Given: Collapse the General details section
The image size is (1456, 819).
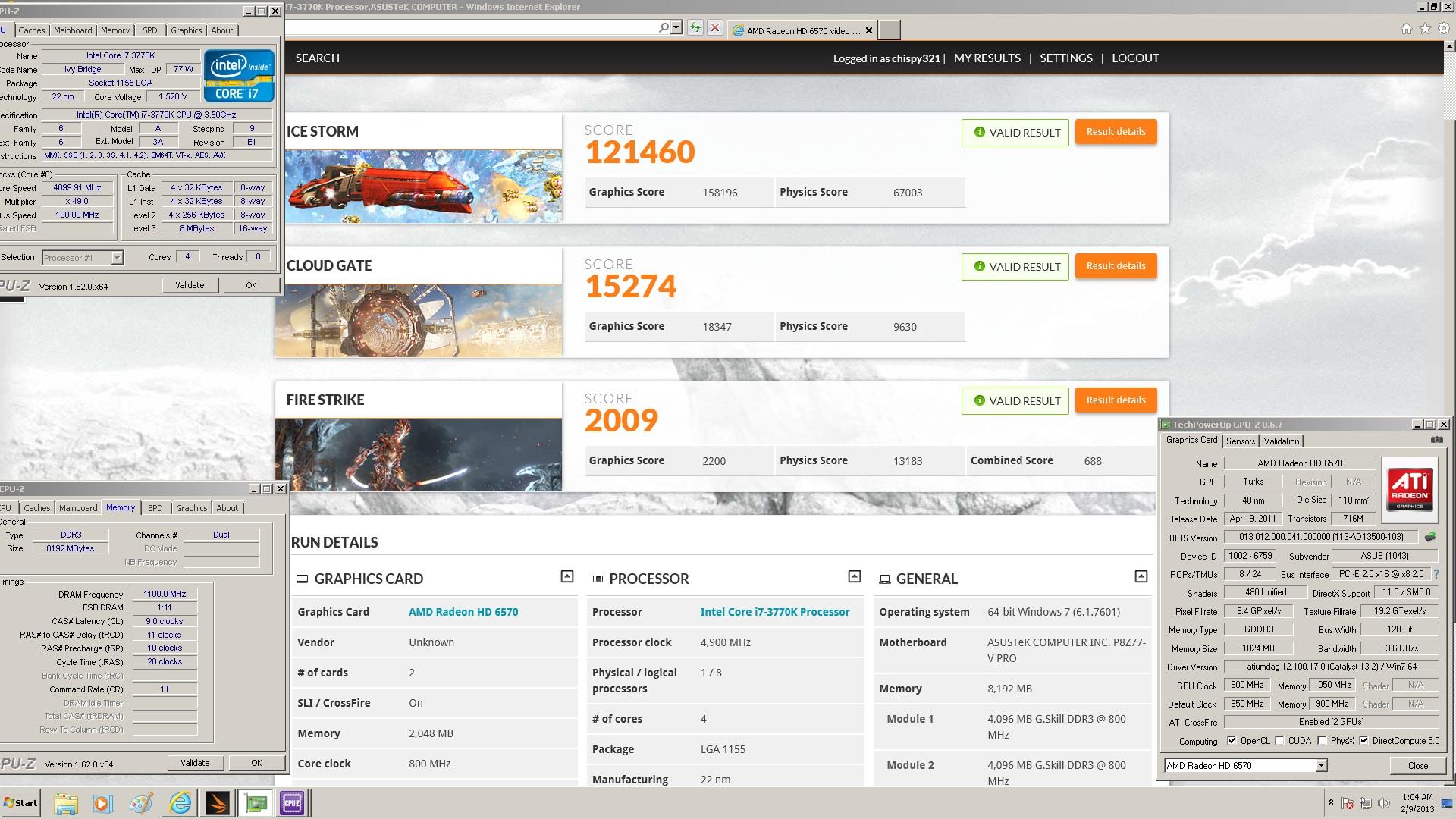Looking at the screenshot, I should [1141, 576].
